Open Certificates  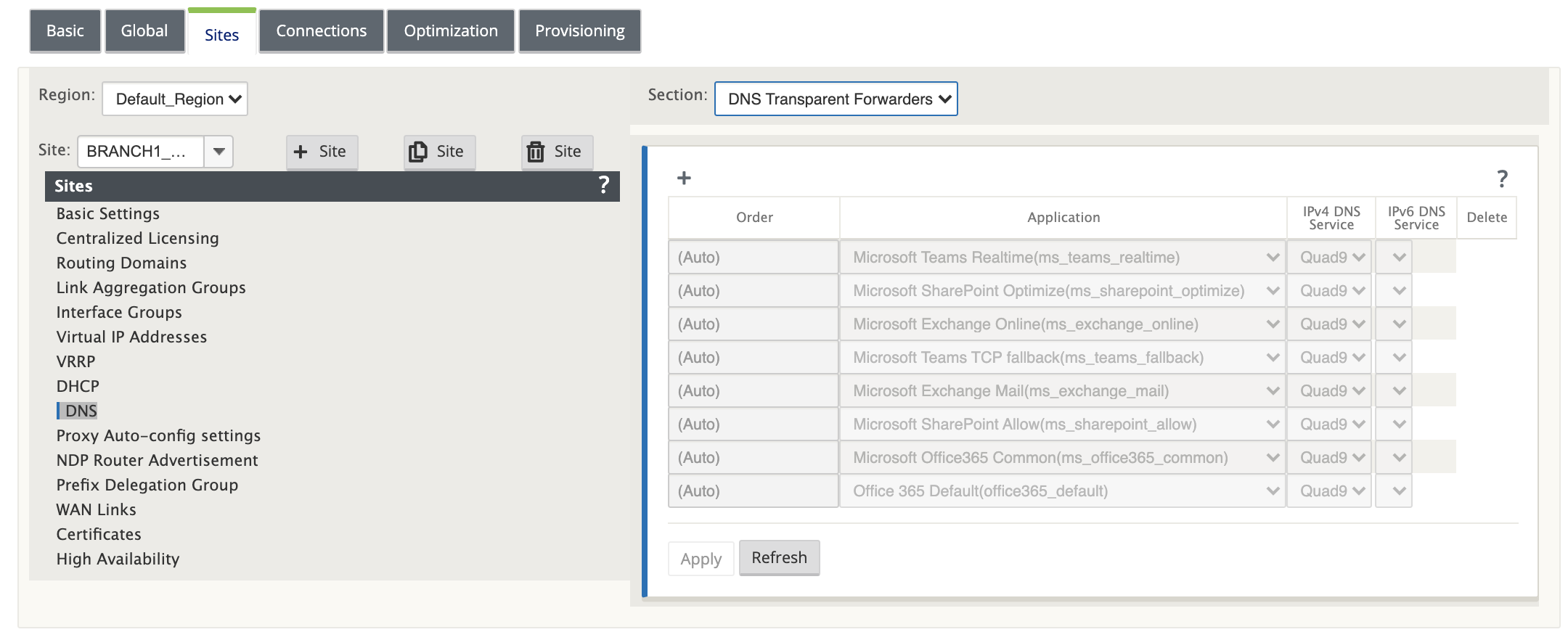pos(99,534)
